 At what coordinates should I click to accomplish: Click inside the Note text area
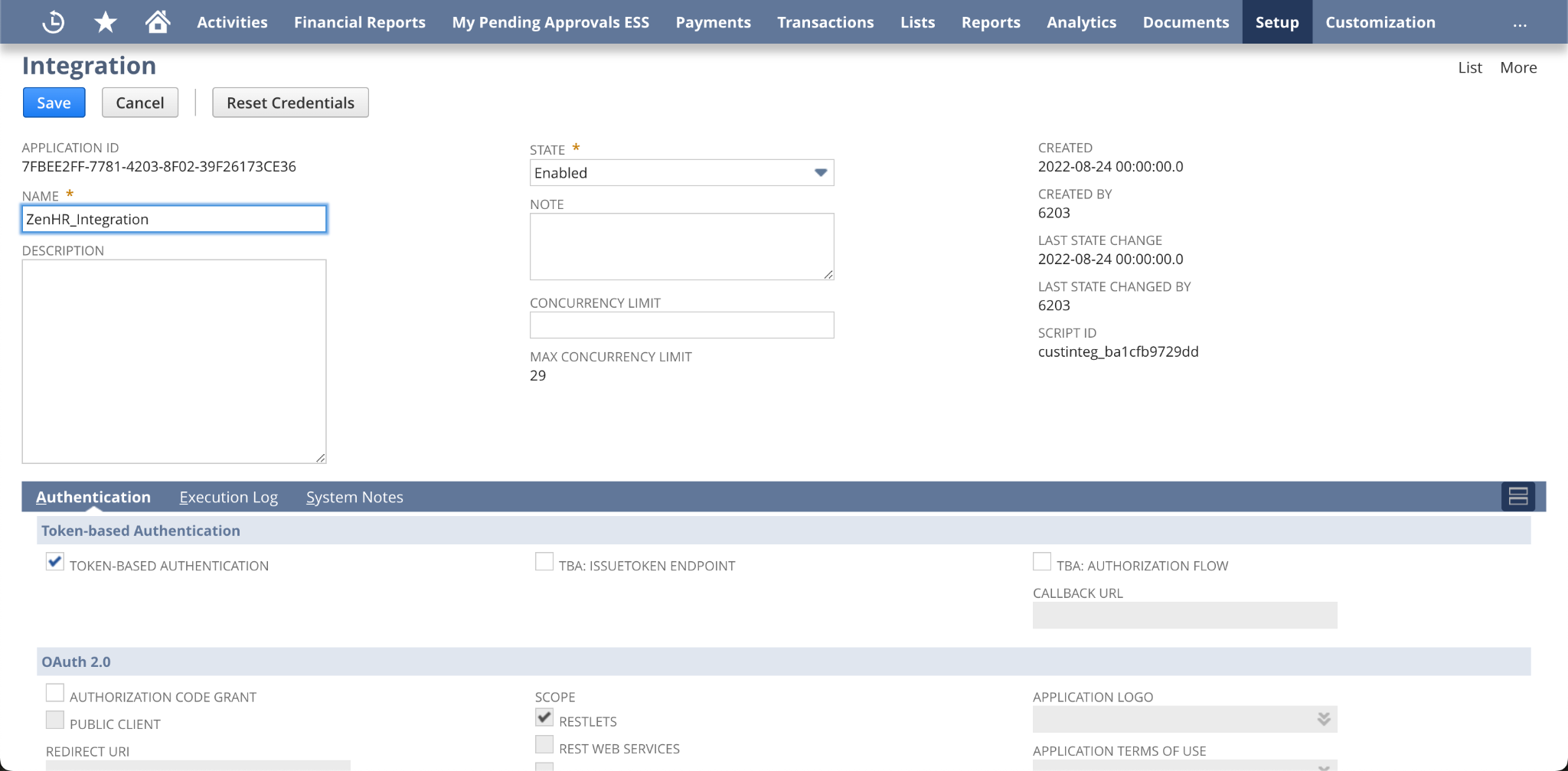click(x=681, y=245)
